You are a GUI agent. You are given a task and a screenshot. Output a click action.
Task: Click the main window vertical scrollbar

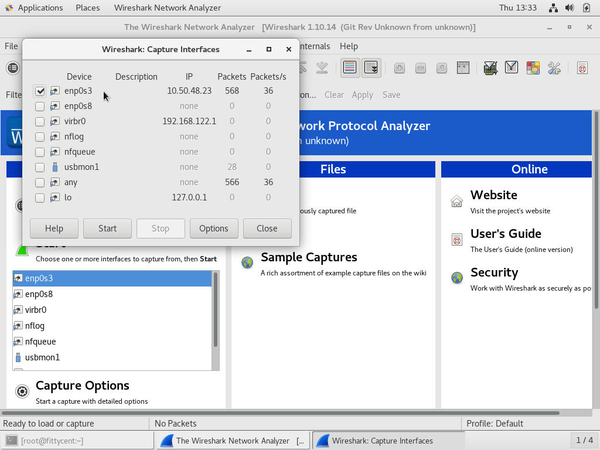click(596, 210)
